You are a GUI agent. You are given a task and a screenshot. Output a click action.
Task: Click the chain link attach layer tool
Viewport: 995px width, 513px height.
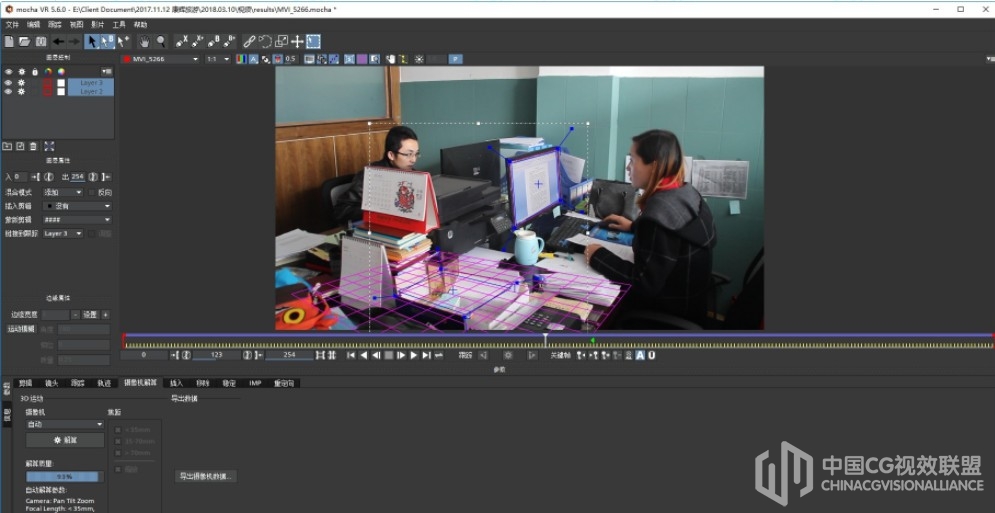[249, 42]
